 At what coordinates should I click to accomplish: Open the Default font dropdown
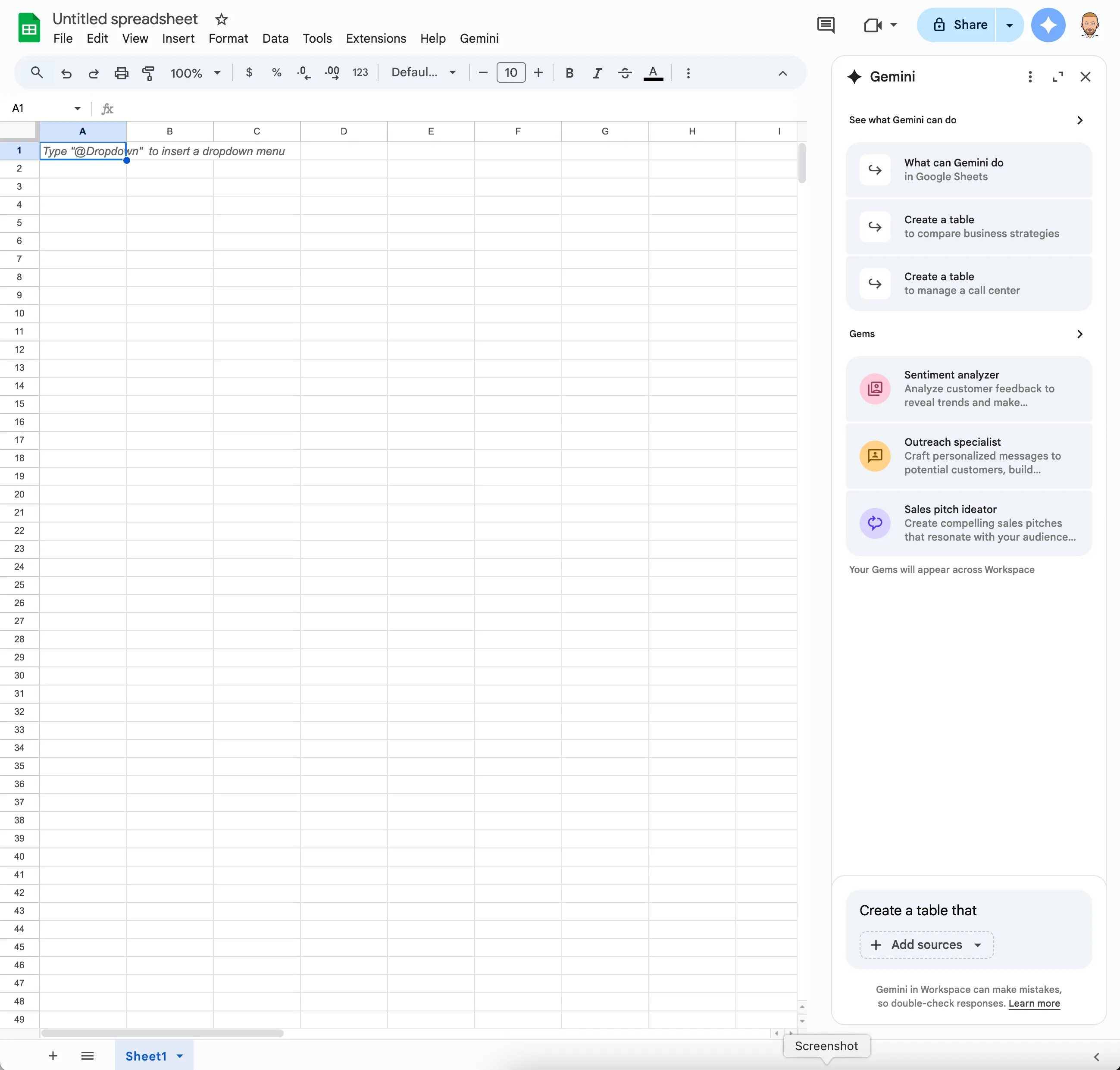click(423, 73)
